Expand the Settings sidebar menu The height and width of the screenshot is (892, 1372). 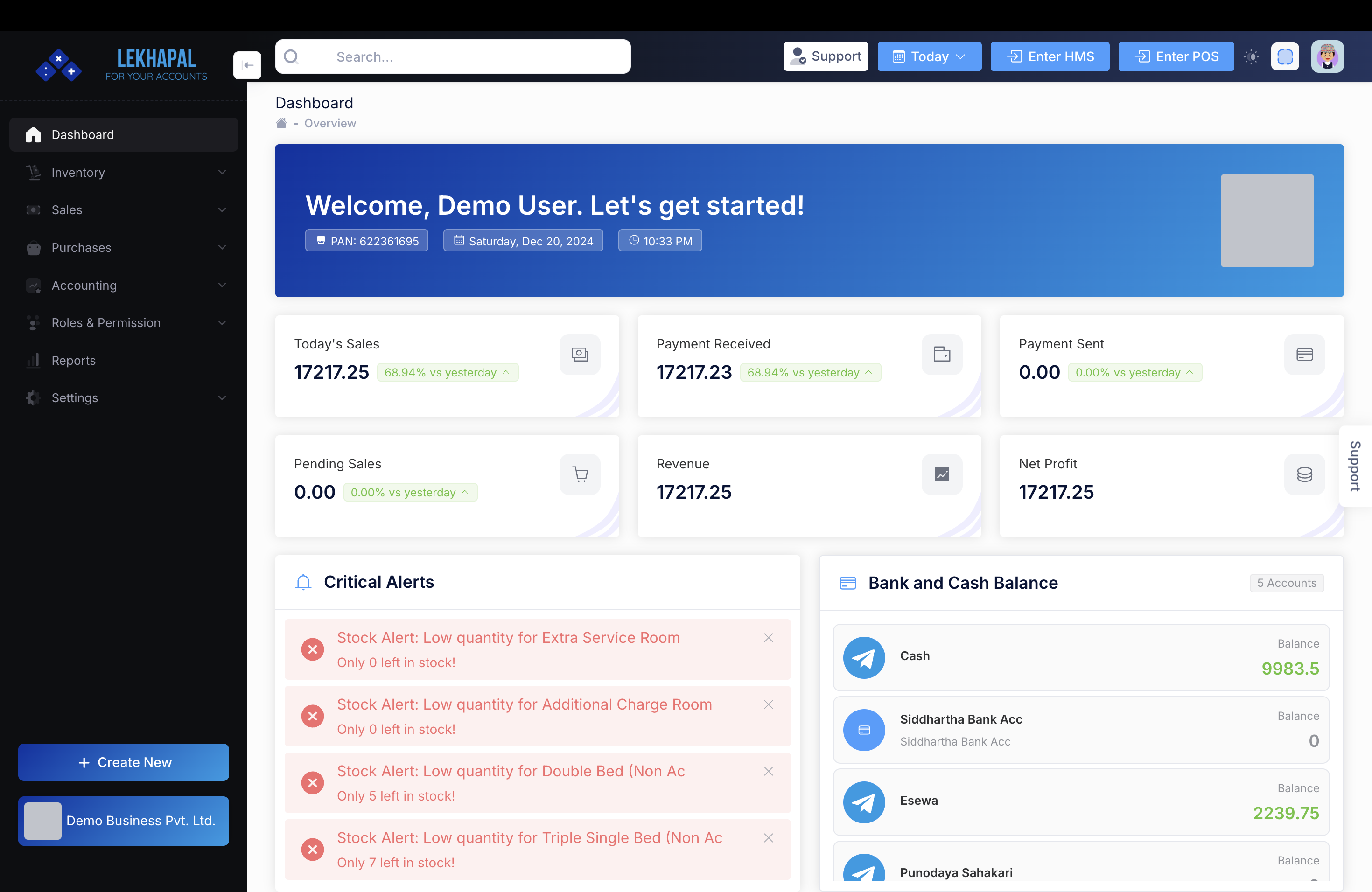tap(123, 397)
